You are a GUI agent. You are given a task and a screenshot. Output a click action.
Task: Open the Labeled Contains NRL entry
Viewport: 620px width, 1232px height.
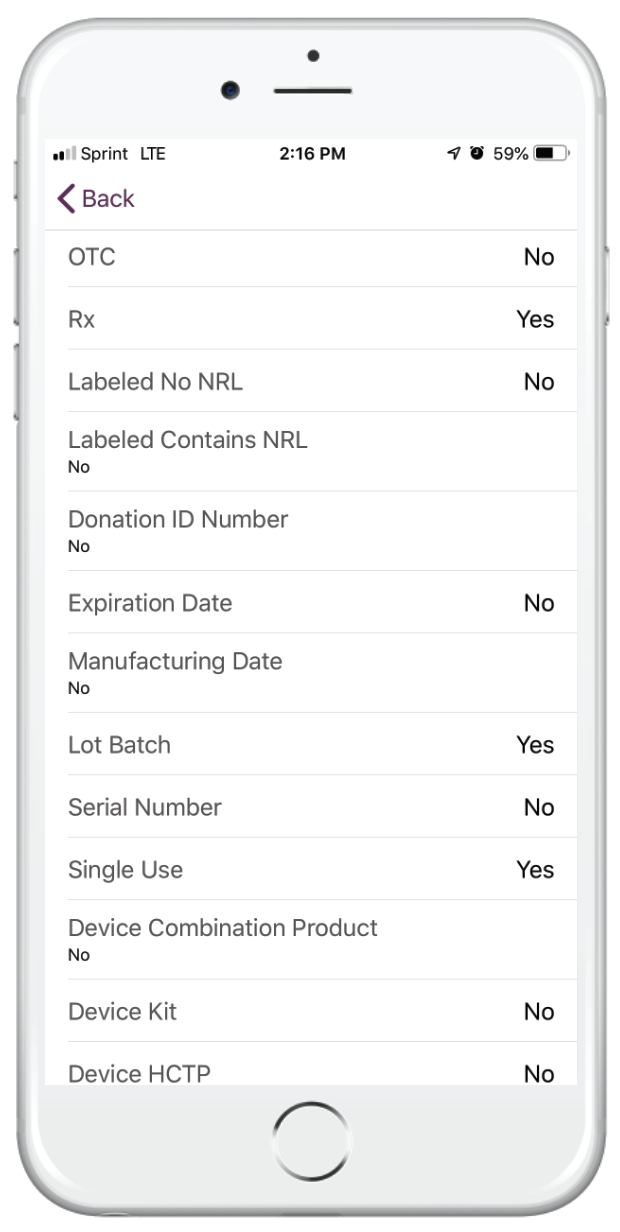[x=310, y=451]
